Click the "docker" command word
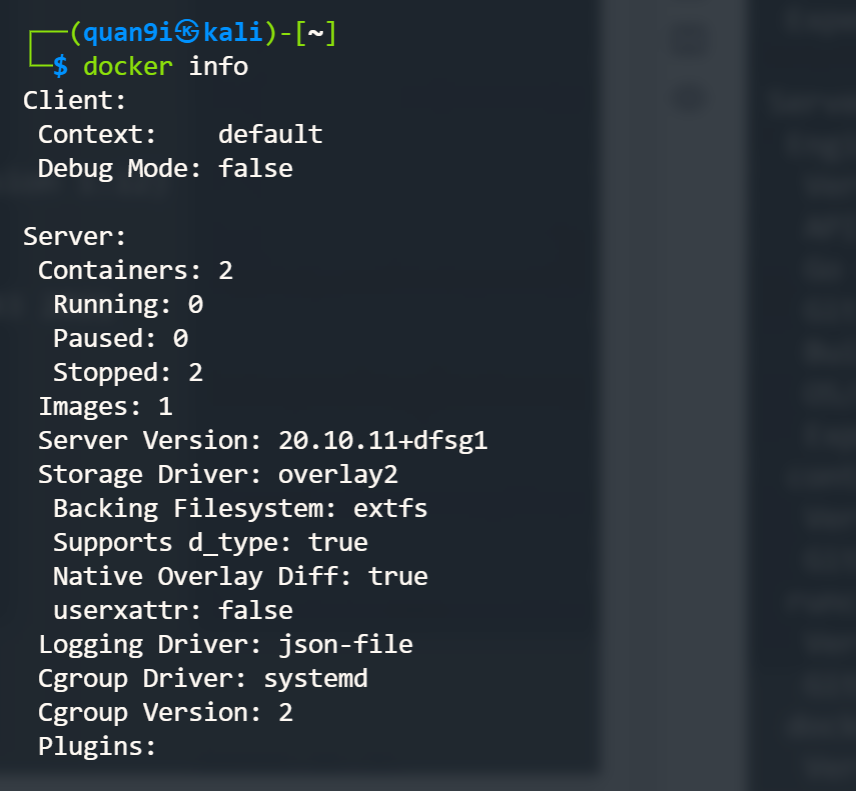 coord(128,67)
